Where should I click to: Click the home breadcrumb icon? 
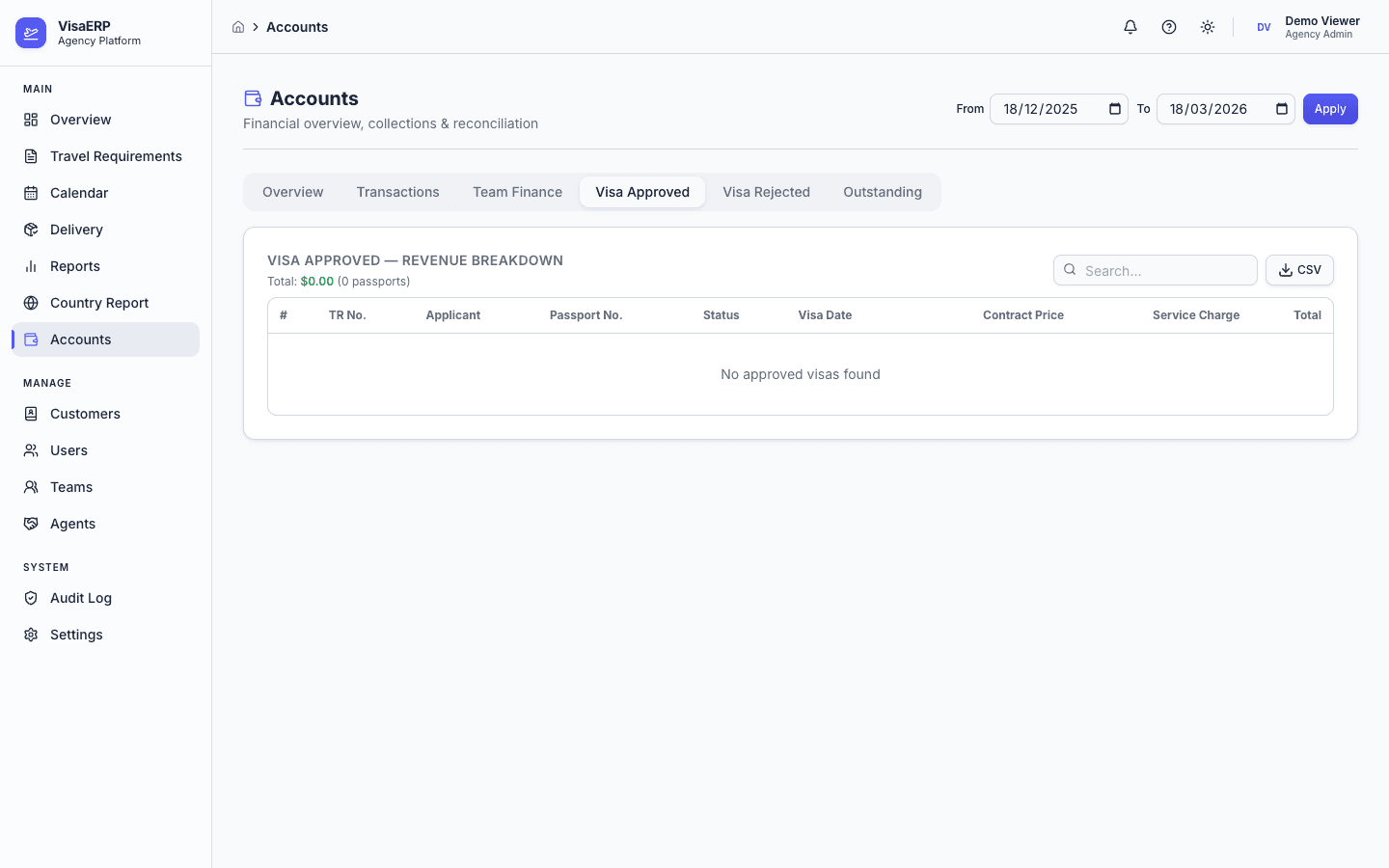(238, 27)
